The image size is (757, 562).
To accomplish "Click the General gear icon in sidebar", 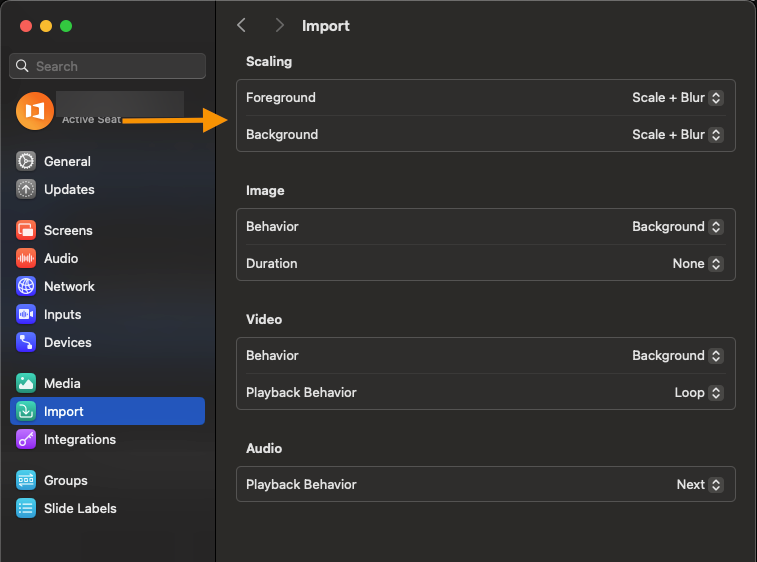I will (x=26, y=161).
